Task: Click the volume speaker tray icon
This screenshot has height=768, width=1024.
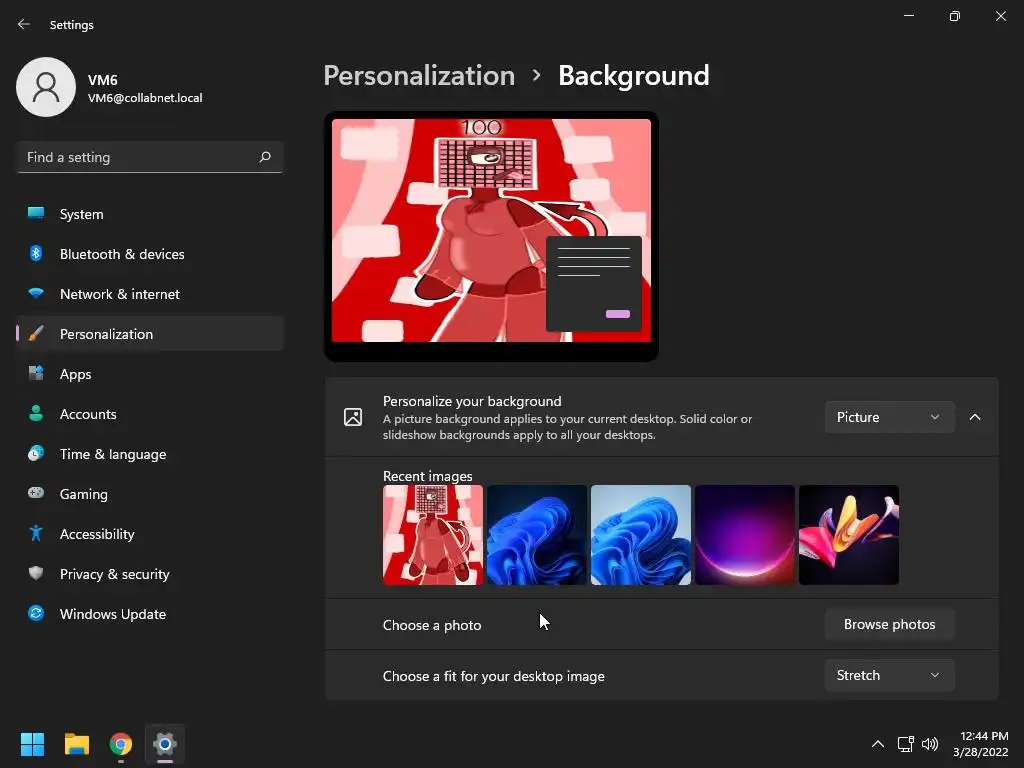Action: 929,744
